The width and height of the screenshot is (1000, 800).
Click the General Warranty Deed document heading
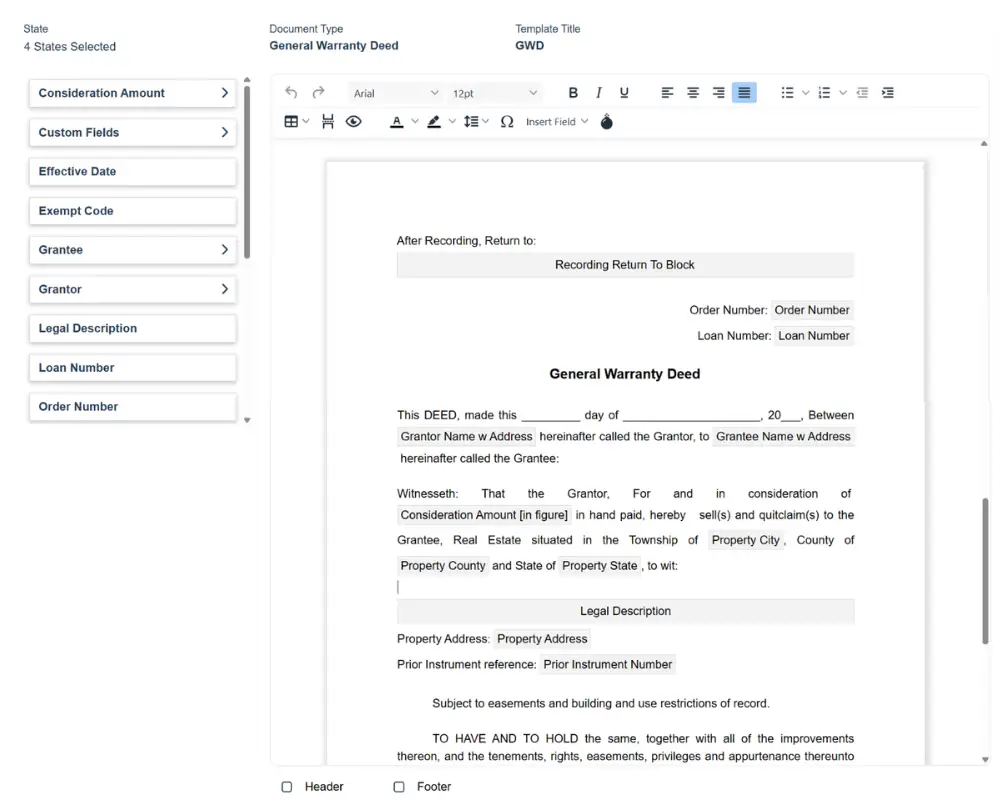click(x=625, y=374)
